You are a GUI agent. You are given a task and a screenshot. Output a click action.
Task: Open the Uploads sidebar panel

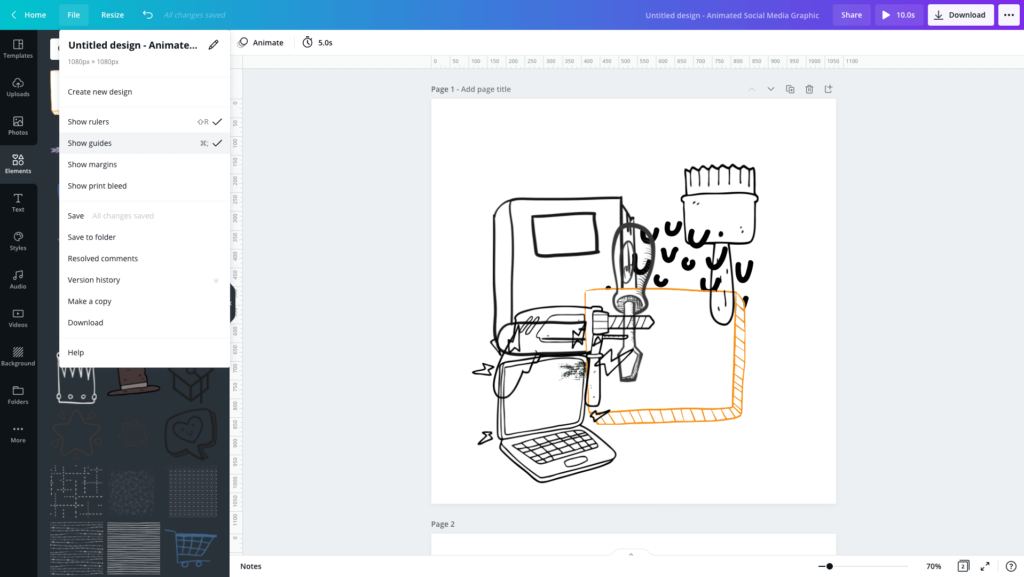(x=18, y=87)
